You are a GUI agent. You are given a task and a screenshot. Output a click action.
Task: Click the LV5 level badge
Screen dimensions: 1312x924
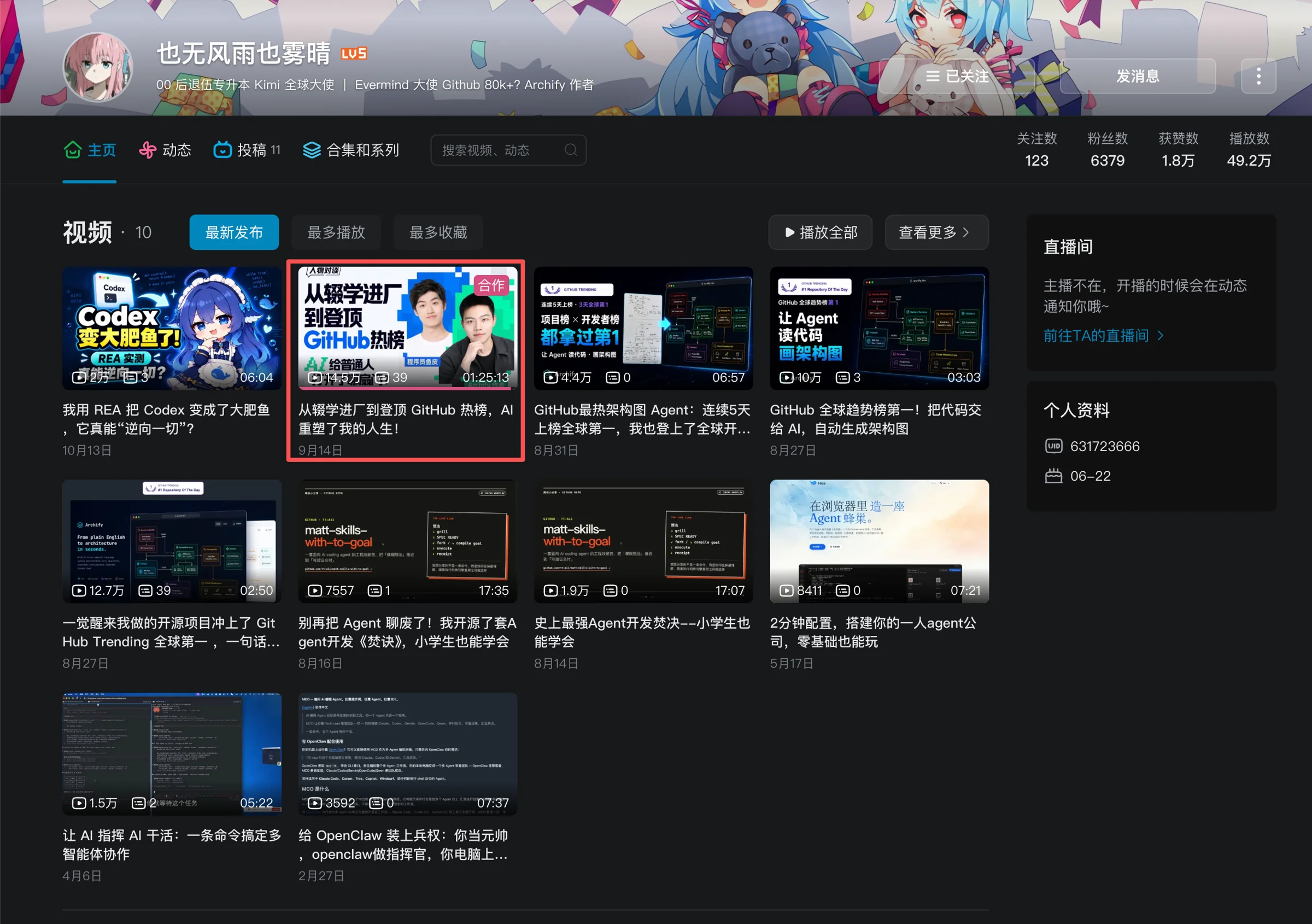click(354, 54)
